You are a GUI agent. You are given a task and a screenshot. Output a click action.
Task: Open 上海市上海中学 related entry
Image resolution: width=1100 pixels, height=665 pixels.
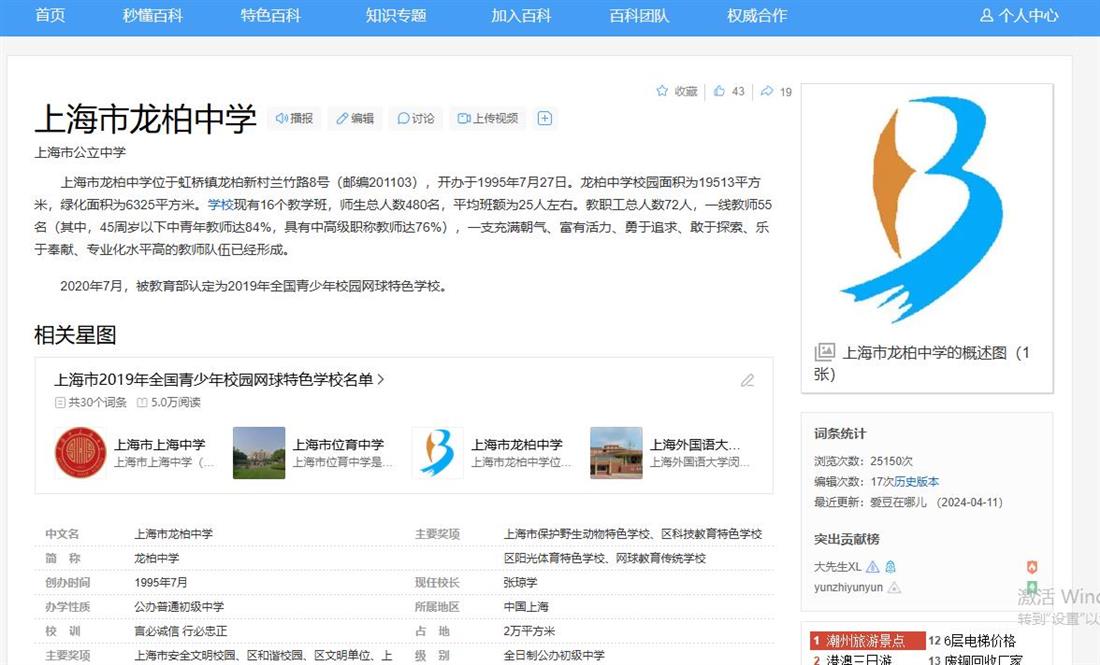point(159,445)
